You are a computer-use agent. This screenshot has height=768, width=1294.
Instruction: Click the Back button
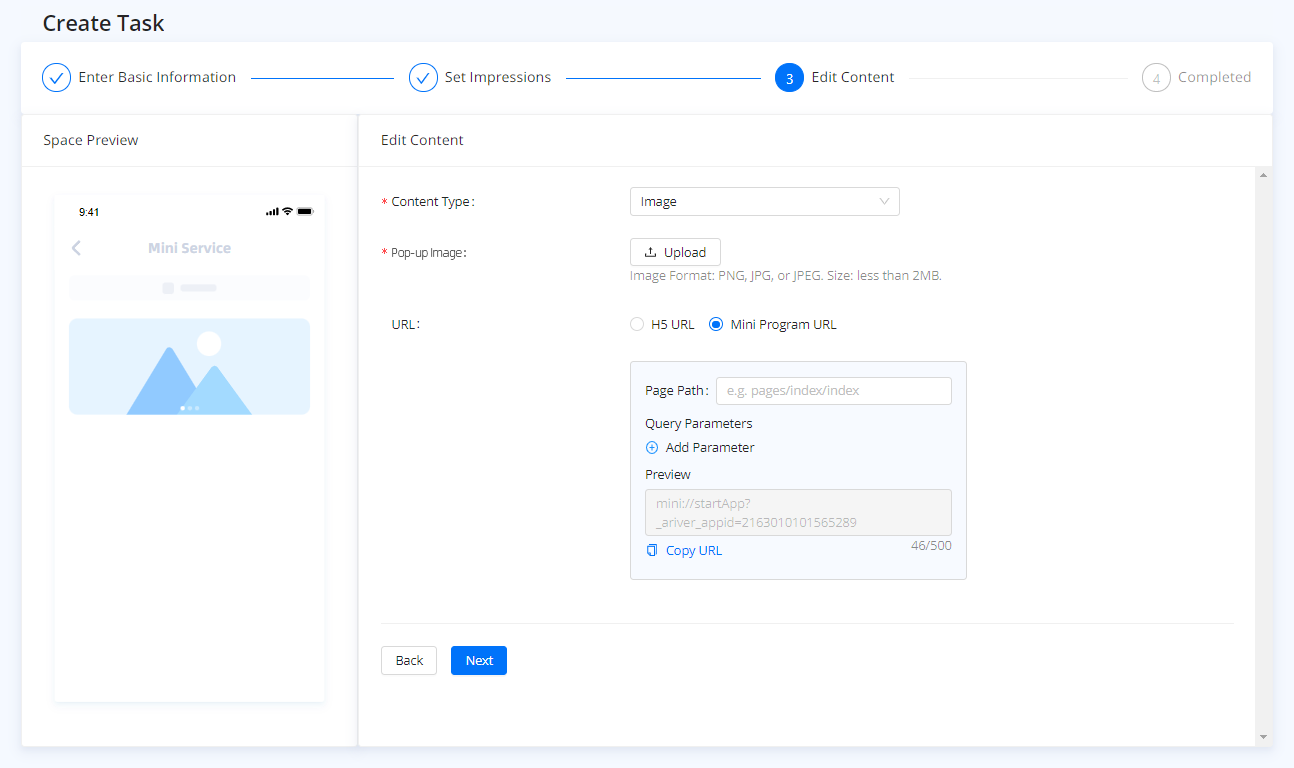pos(409,661)
